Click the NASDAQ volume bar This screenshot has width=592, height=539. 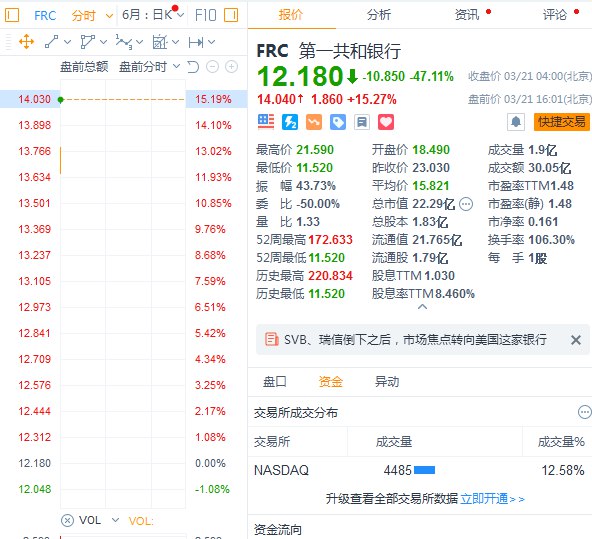(x=424, y=470)
